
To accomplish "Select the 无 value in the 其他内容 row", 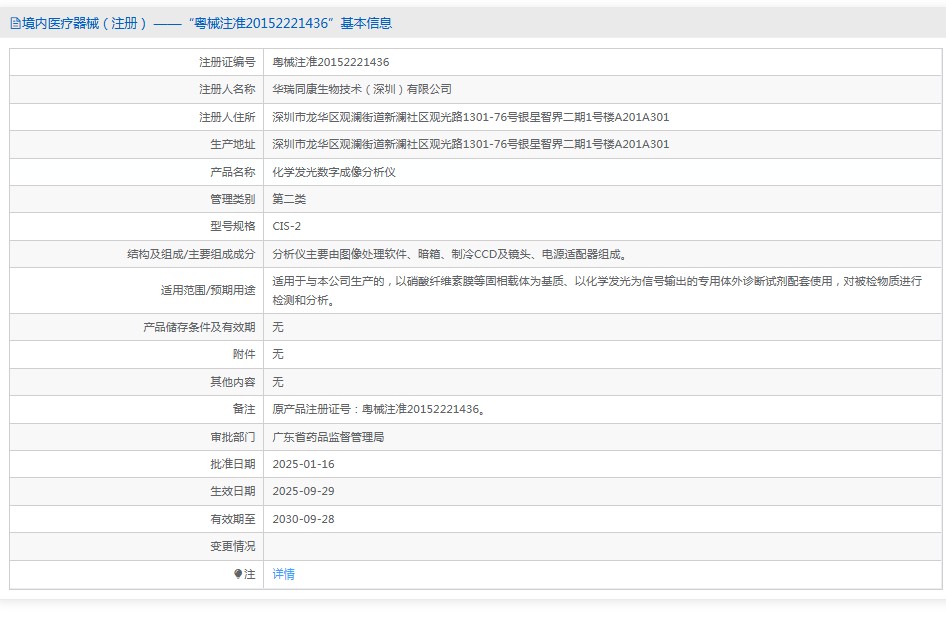I will [x=278, y=382].
